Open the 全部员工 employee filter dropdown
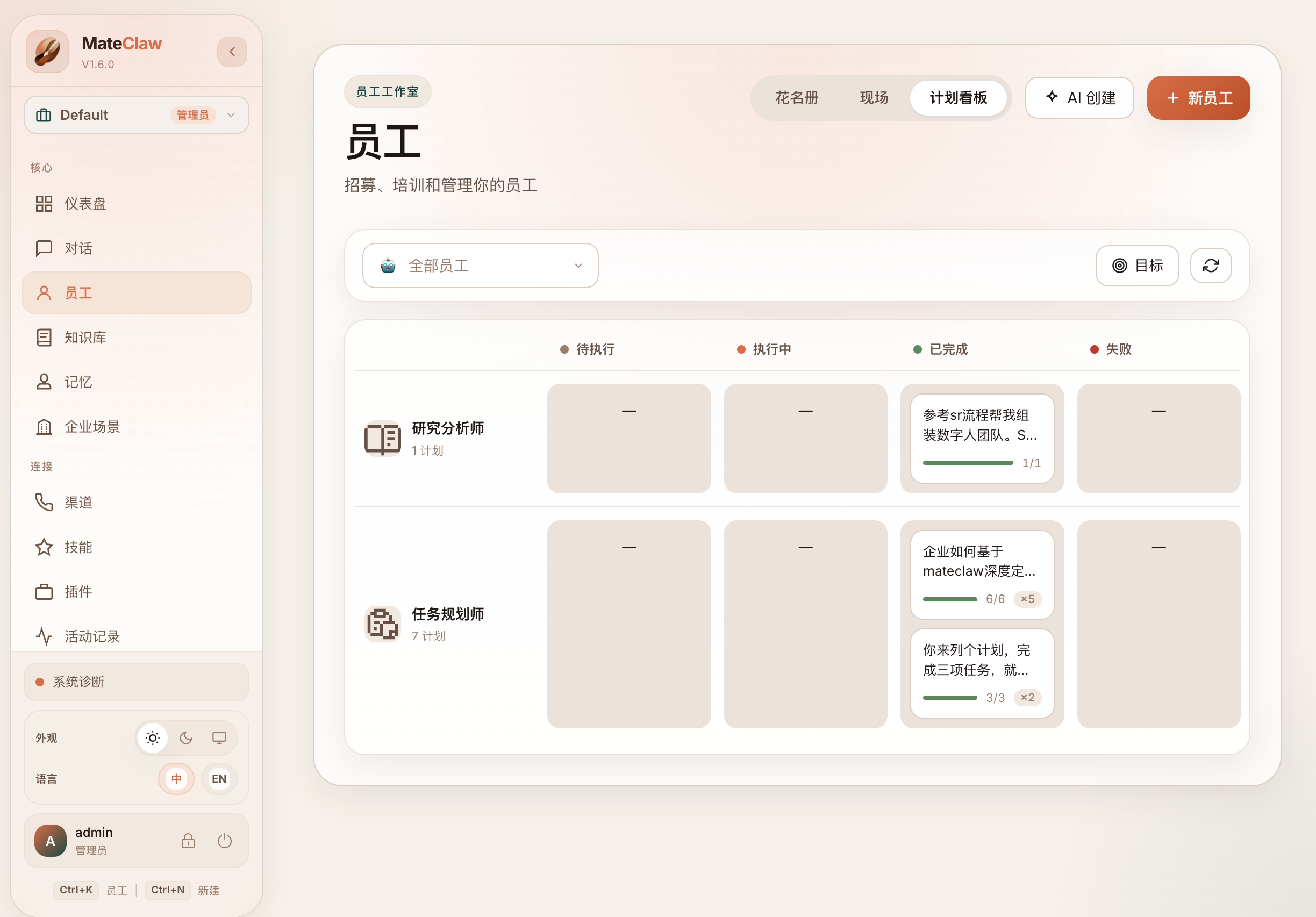Image resolution: width=1316 pixels, height=917 pixels. point(480,266)
